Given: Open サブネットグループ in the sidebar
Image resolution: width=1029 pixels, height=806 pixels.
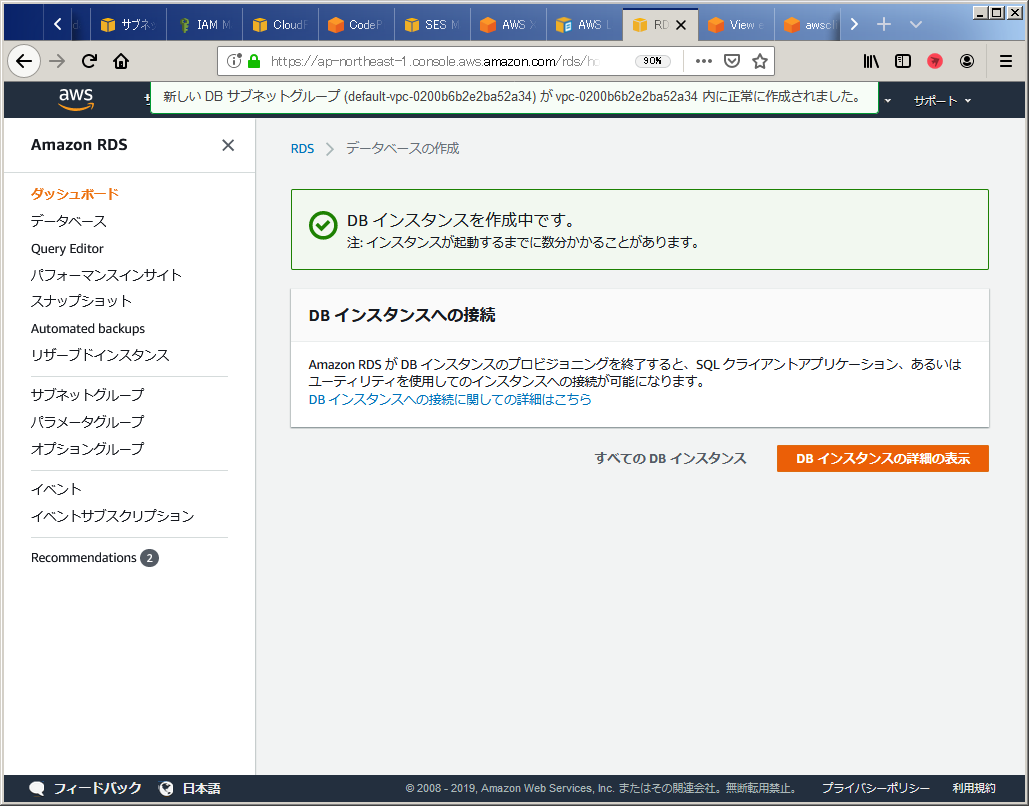Looking at the screenshot, I should (87, 394).
